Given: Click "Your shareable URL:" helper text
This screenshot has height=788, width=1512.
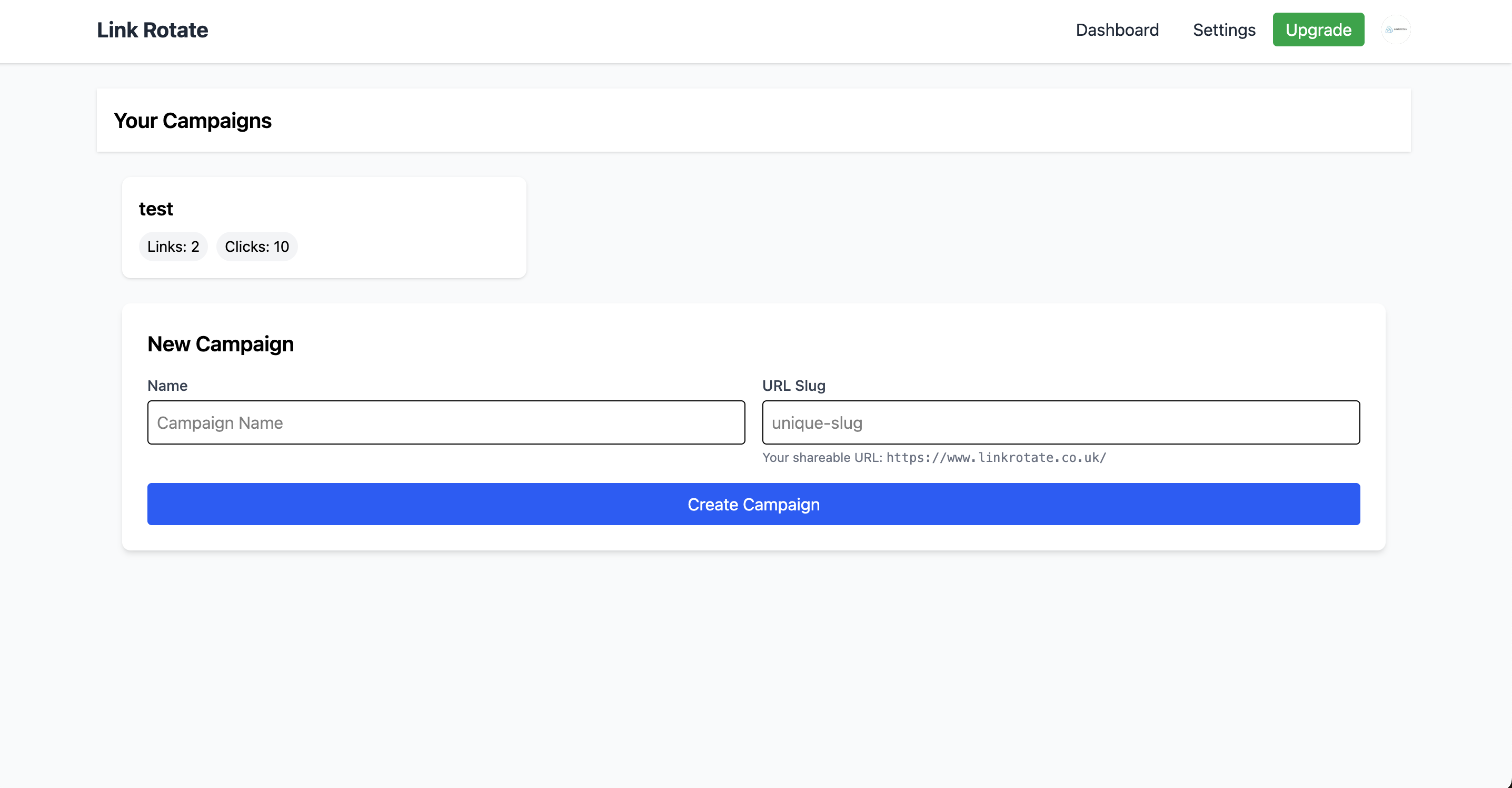Looking at the screenshot, I should point(822,457).
